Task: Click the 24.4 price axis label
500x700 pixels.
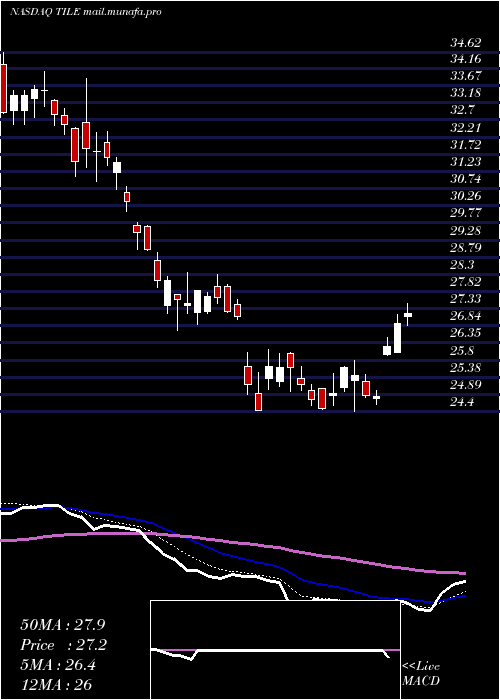Action: click(463, 402)
